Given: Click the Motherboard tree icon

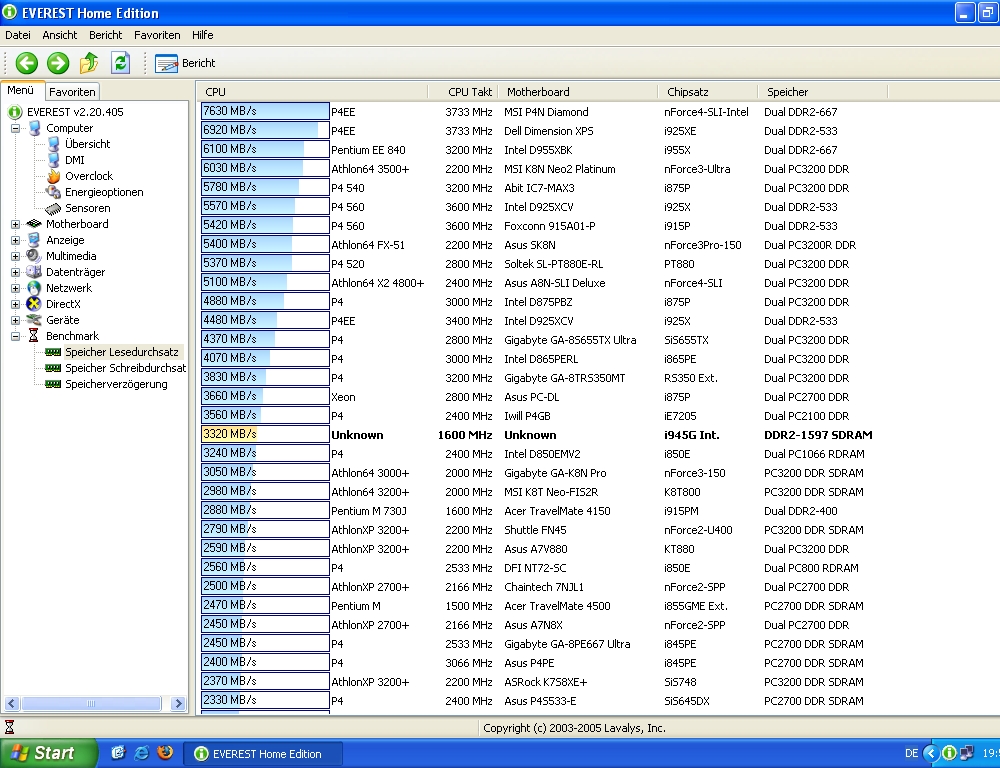Looking at the screenshot, I should point(34,224).
